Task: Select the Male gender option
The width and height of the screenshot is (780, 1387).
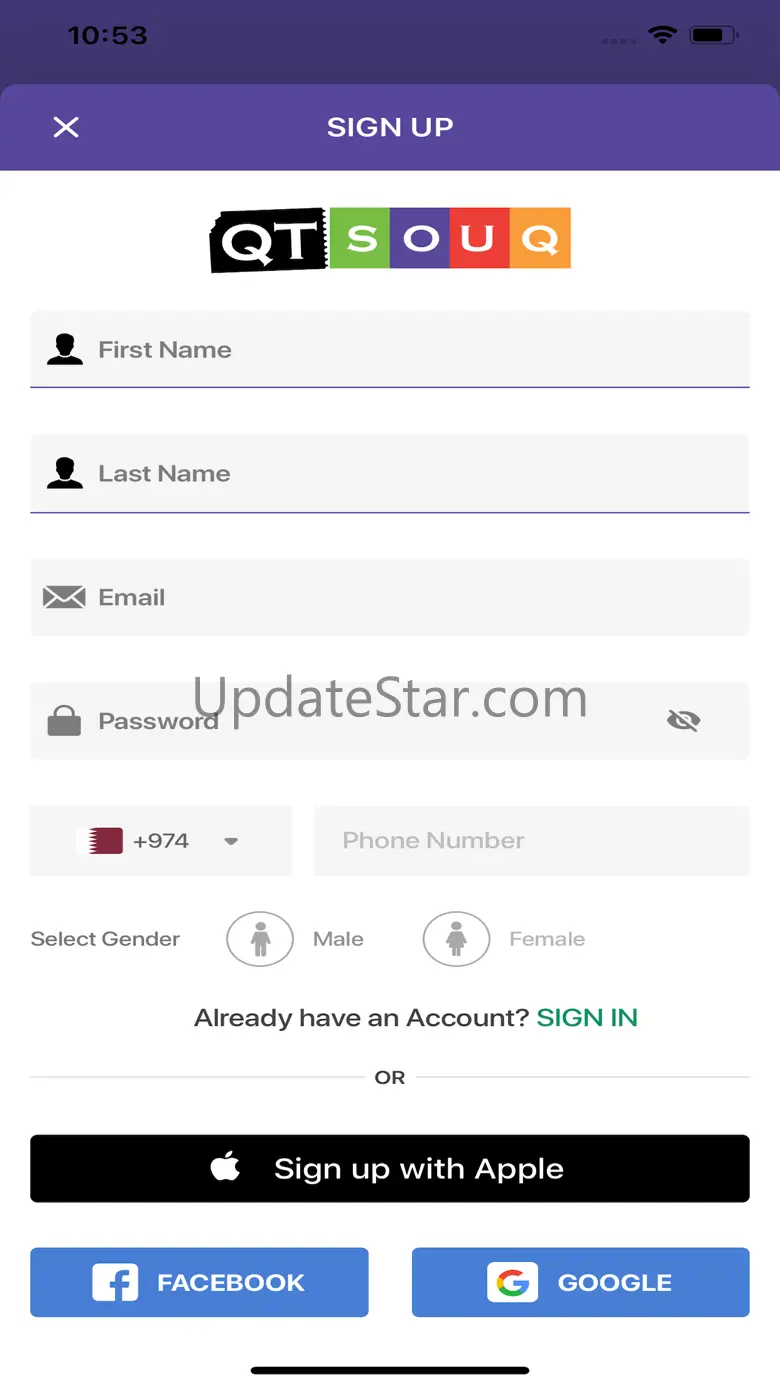Action: (260, 939)
